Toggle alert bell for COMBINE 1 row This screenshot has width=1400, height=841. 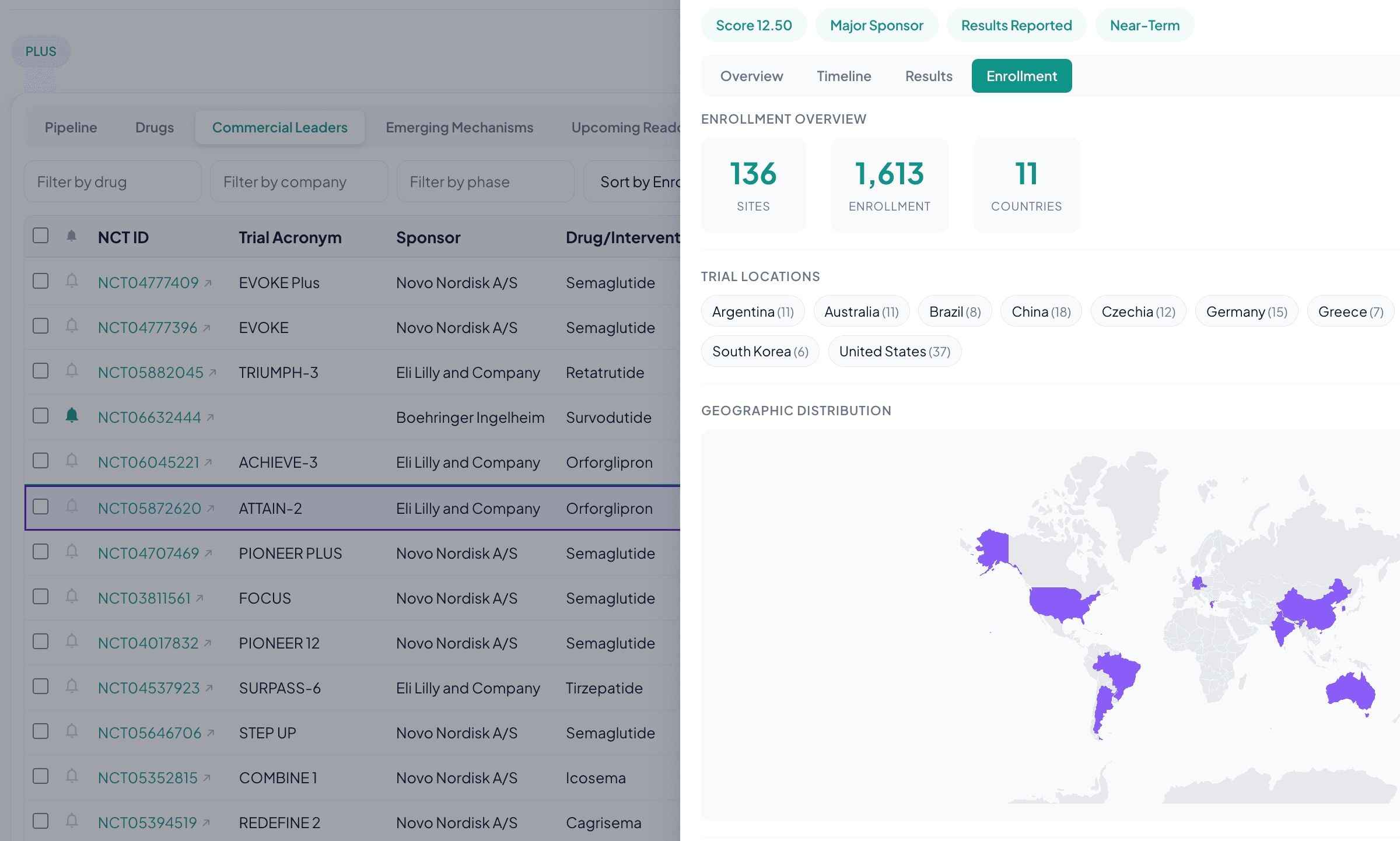point(72,776)
